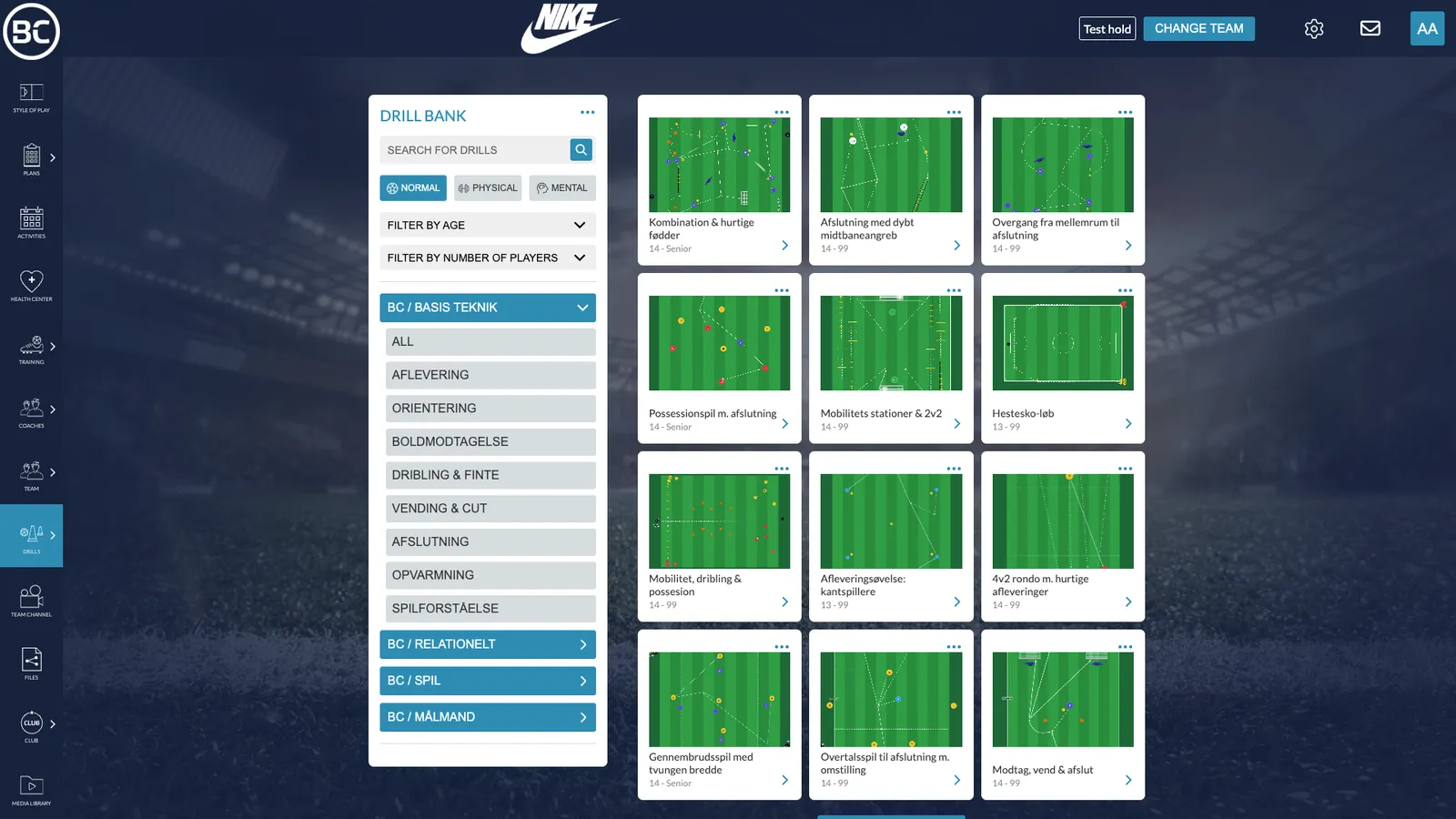The image size is (1456, 819).
Task: Select the ALL subcategory
Action: [x=490, y=342]
